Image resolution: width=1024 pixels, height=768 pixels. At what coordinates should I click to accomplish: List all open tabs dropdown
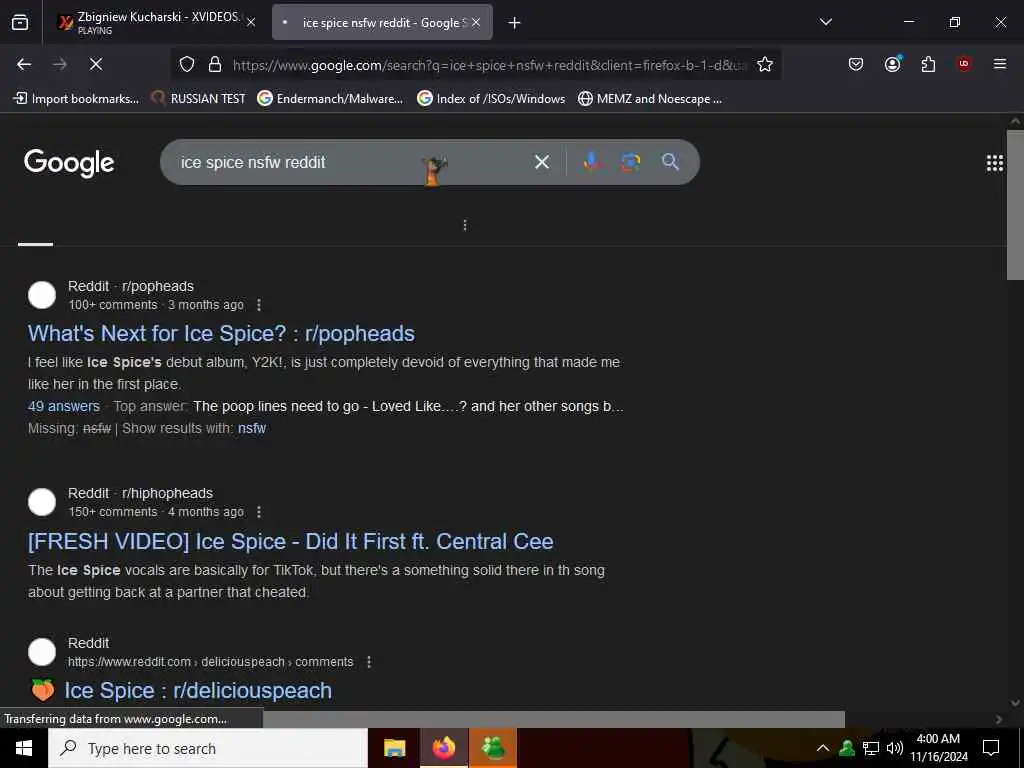coord(826,22)
